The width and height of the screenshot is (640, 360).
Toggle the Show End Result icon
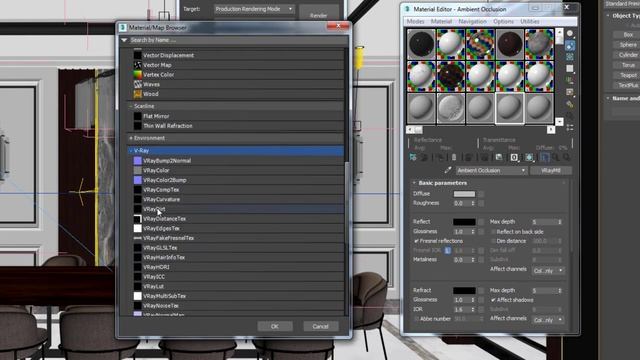pyautogui.click(x=544, y=158)
